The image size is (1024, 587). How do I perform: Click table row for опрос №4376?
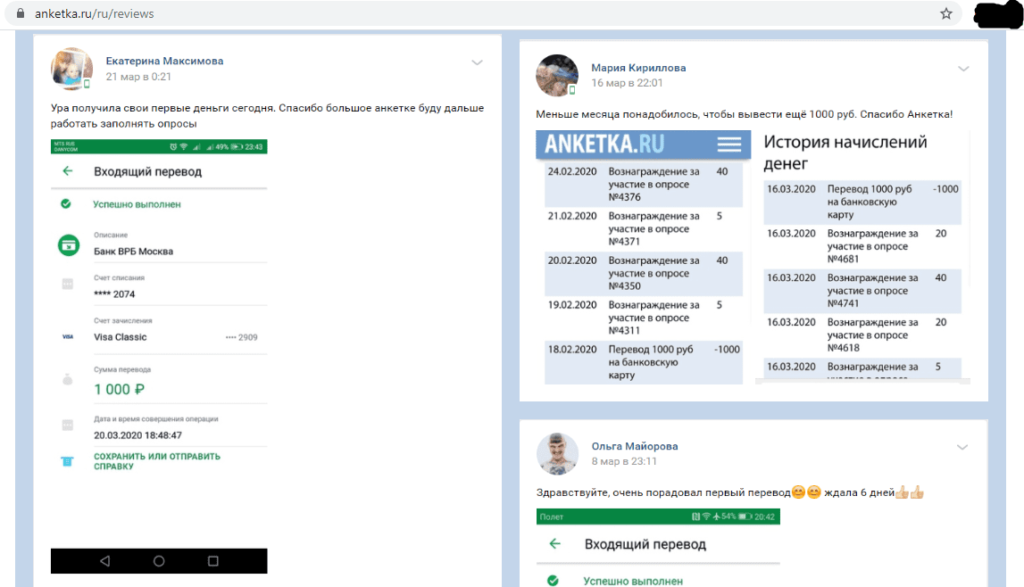[x=644, y=185]
